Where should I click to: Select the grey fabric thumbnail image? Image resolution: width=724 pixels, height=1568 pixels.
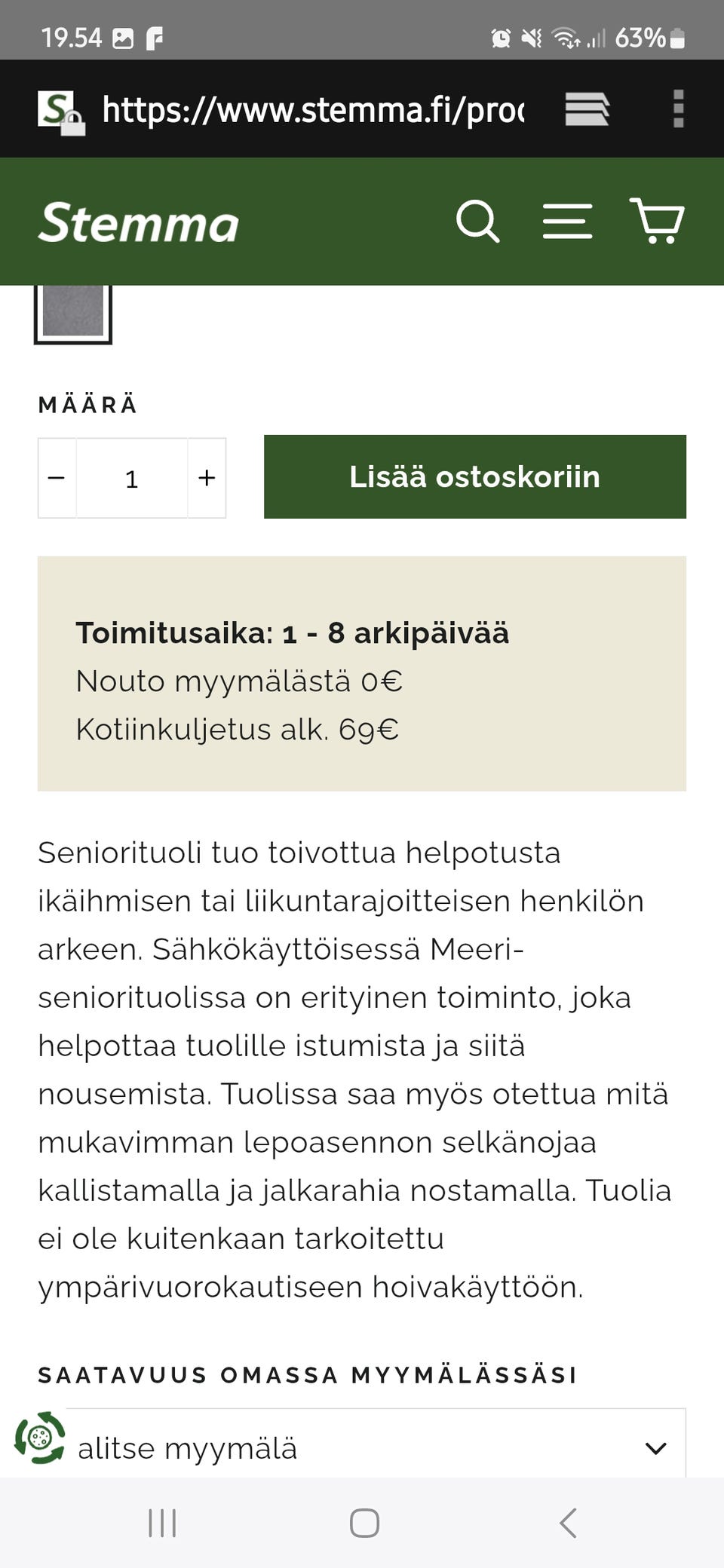74,314
